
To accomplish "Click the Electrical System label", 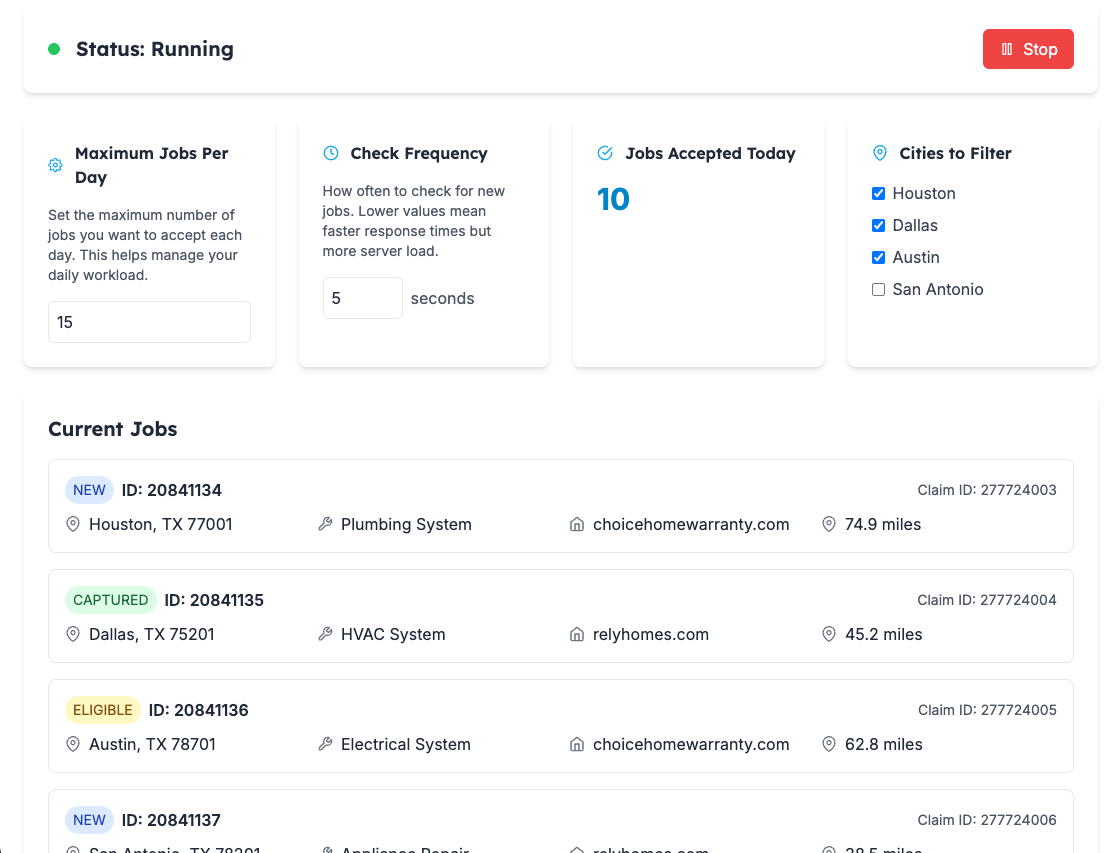I will click(x=406, y=744).
